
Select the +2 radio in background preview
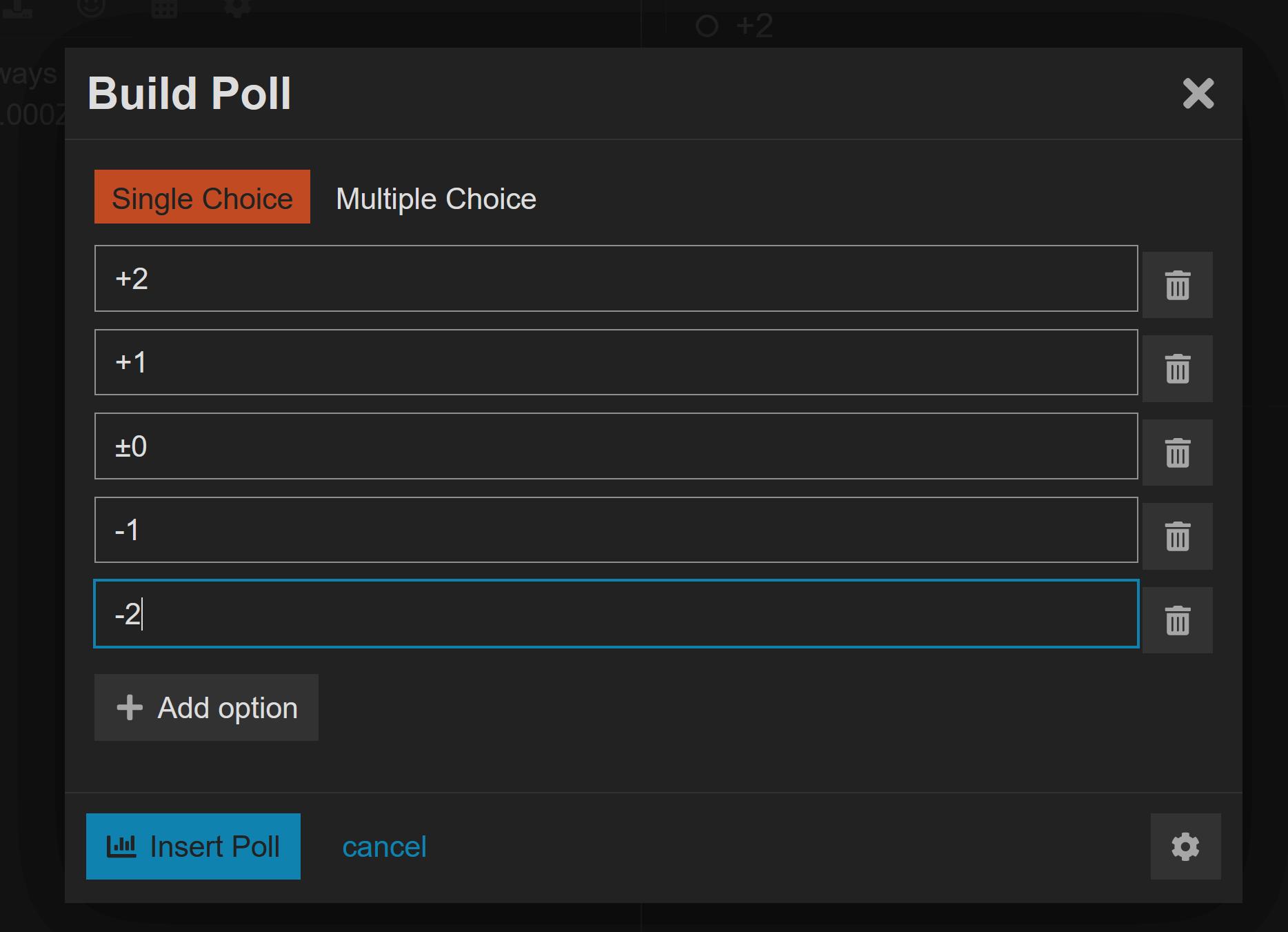click(x=707, y=26)
